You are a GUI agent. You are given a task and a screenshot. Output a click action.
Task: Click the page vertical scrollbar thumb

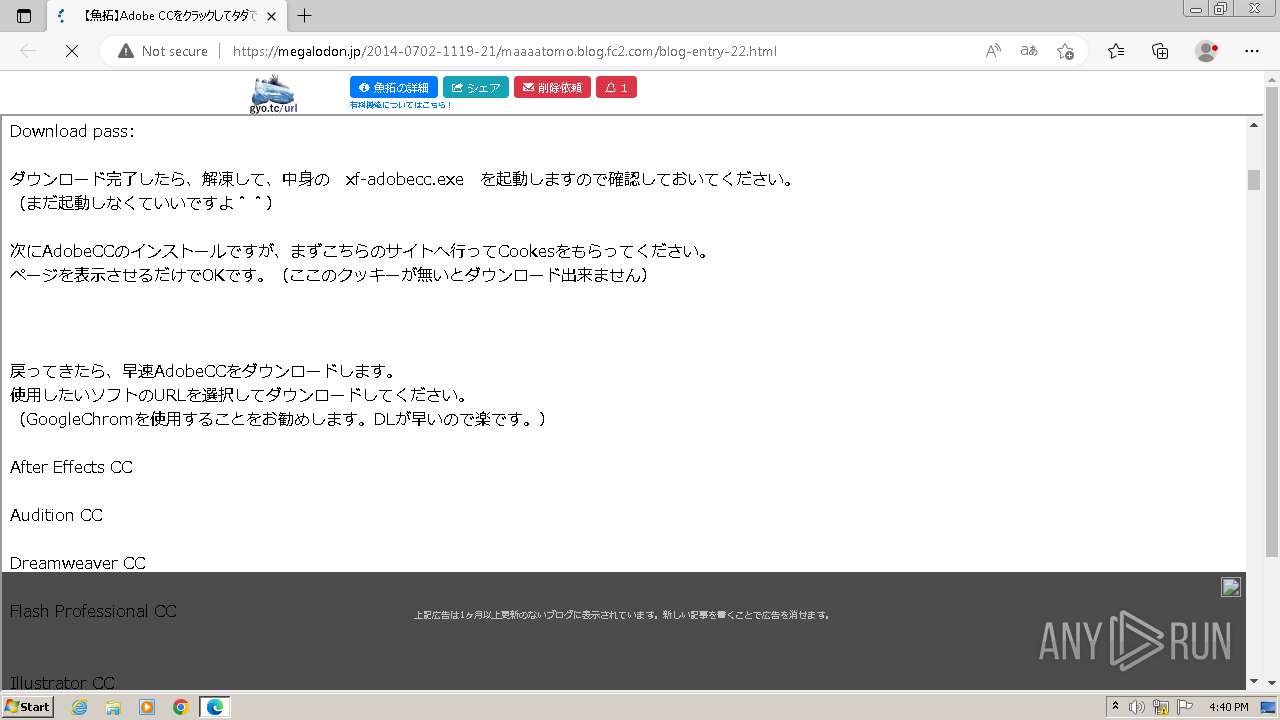1254,180
